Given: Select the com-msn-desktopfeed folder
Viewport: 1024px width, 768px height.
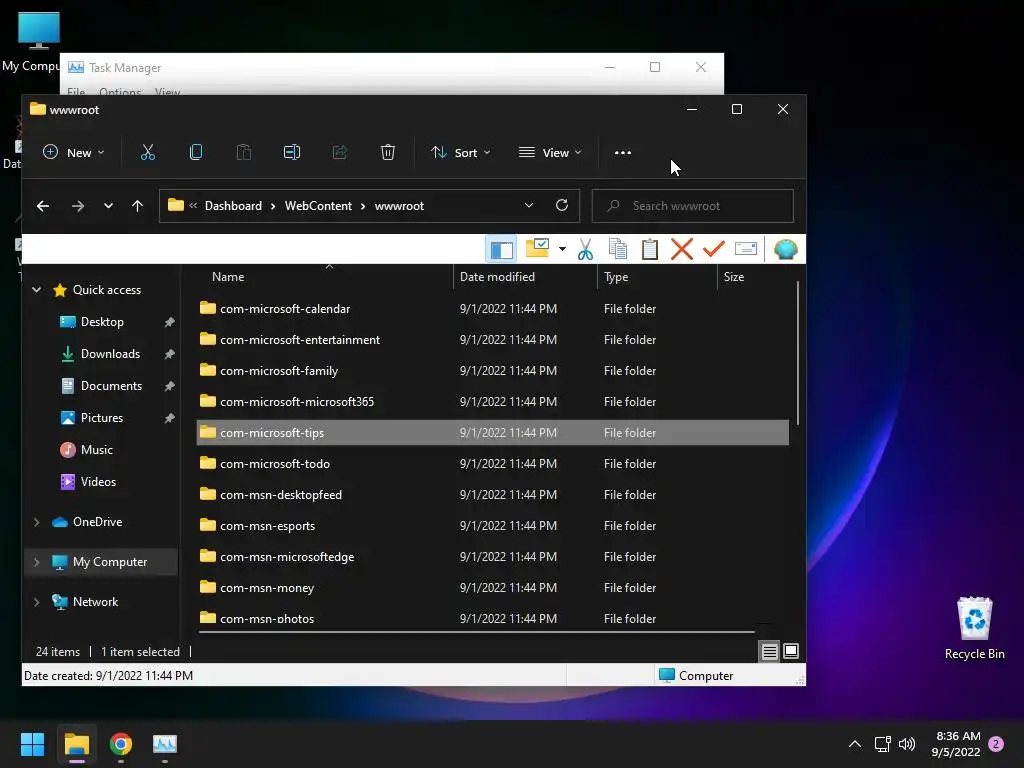Looking at the screenshot, I should click(x=492, y=494).
